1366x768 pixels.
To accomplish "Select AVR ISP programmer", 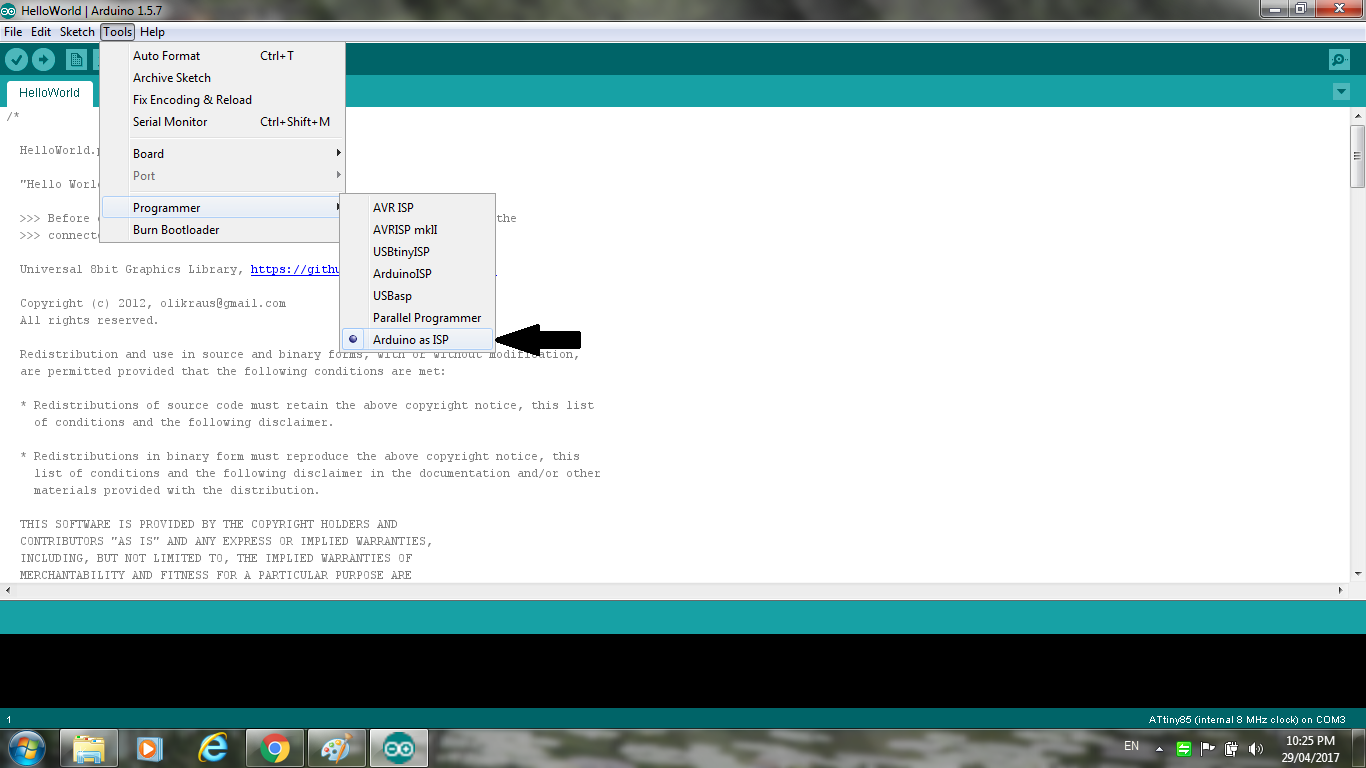I will 417,208.
